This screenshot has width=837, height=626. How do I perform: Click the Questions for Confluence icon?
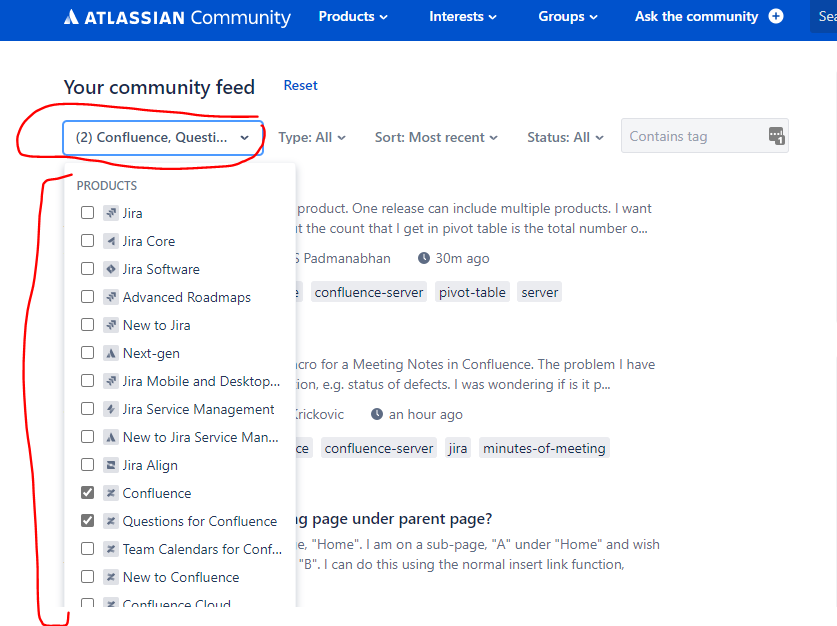(110, 521)
